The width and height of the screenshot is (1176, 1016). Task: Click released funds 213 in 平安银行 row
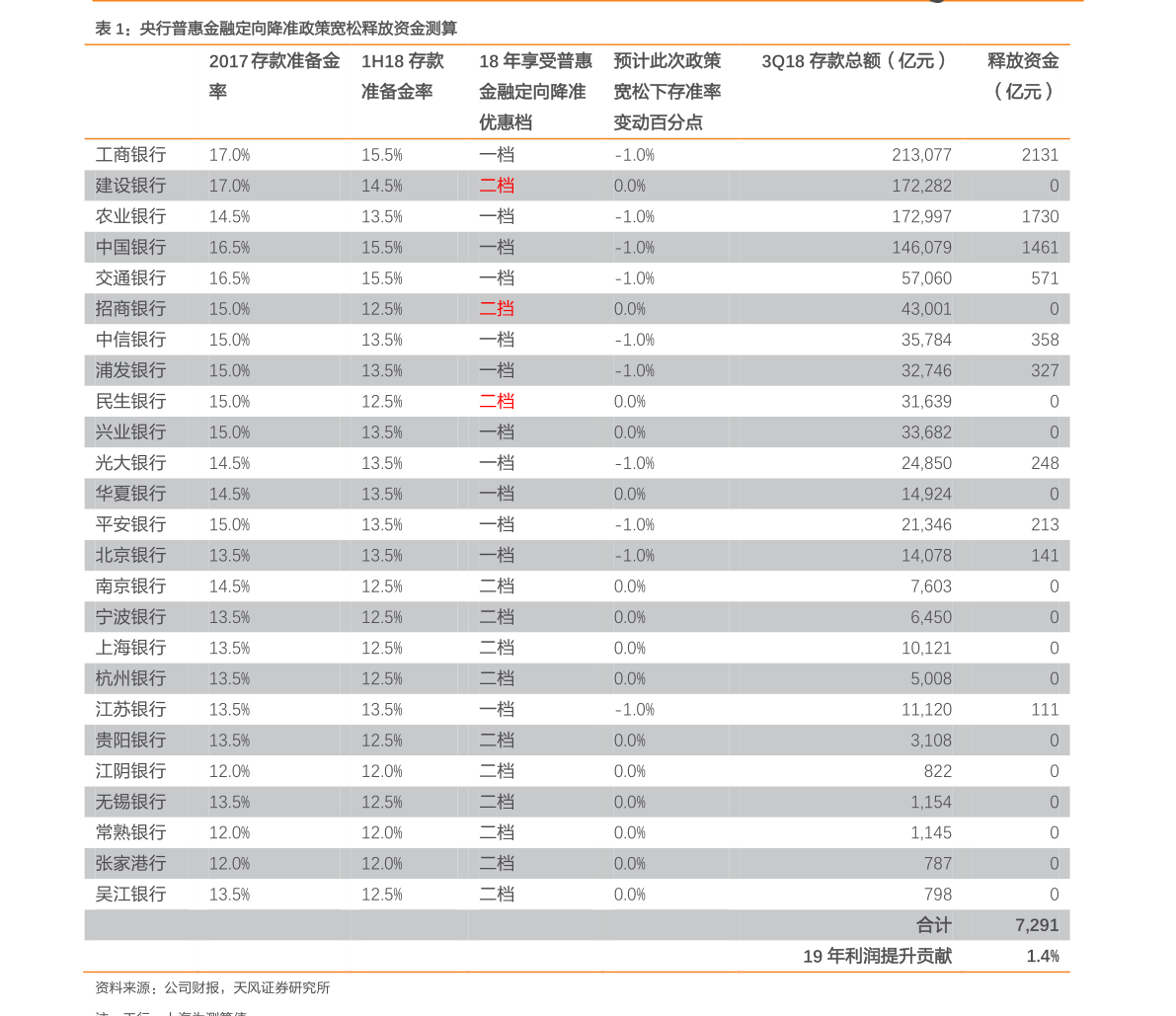pos(1045,524)
